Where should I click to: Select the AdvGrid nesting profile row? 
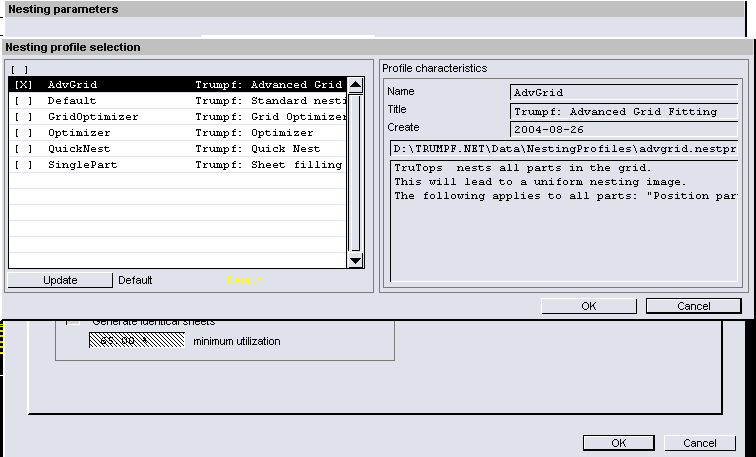(177, 84)
